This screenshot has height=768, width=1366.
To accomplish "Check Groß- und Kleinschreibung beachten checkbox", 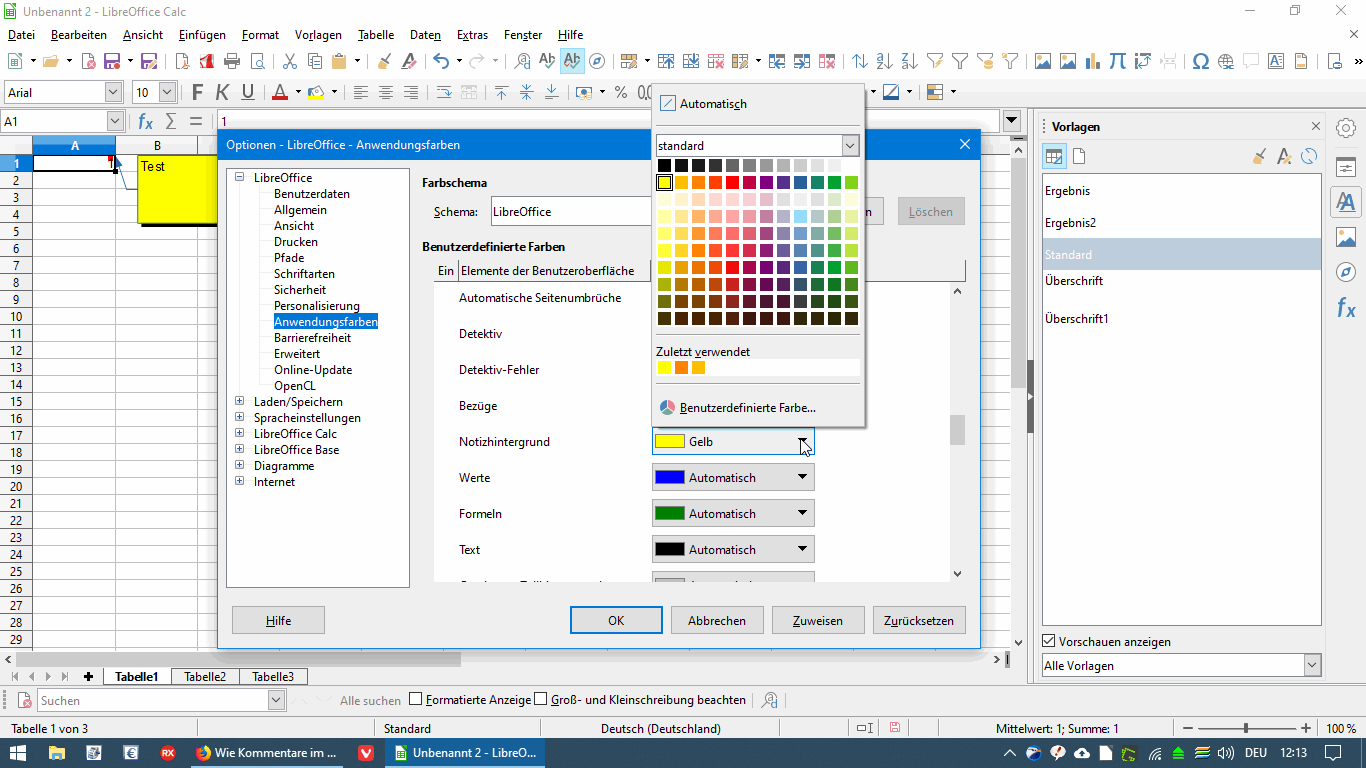I will point(541,700).
